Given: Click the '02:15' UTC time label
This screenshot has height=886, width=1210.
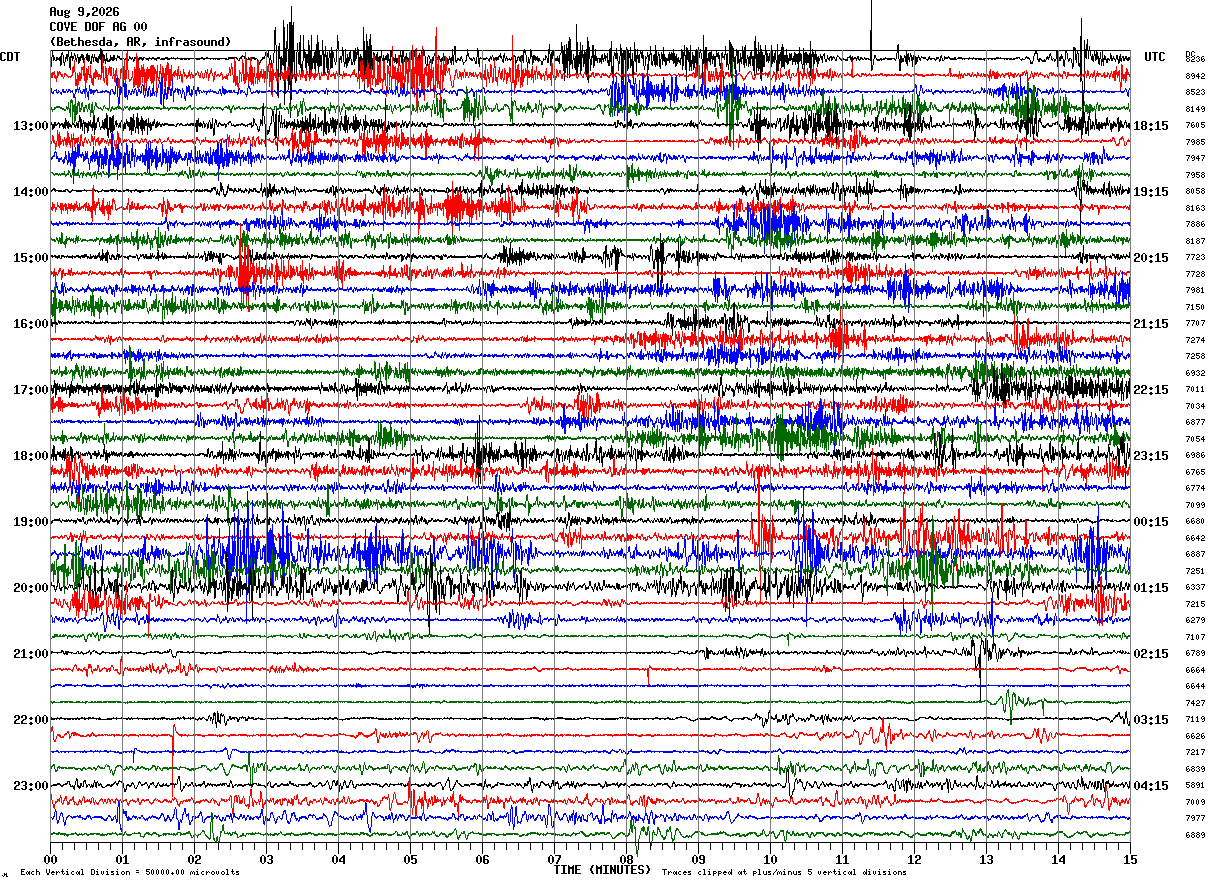Looking at the screenshot, I should [1151, 654].
